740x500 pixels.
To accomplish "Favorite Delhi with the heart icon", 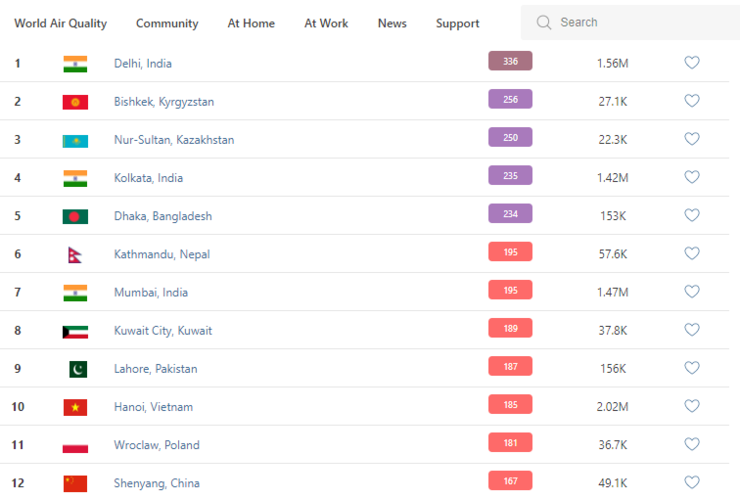I will click(692, 63).
